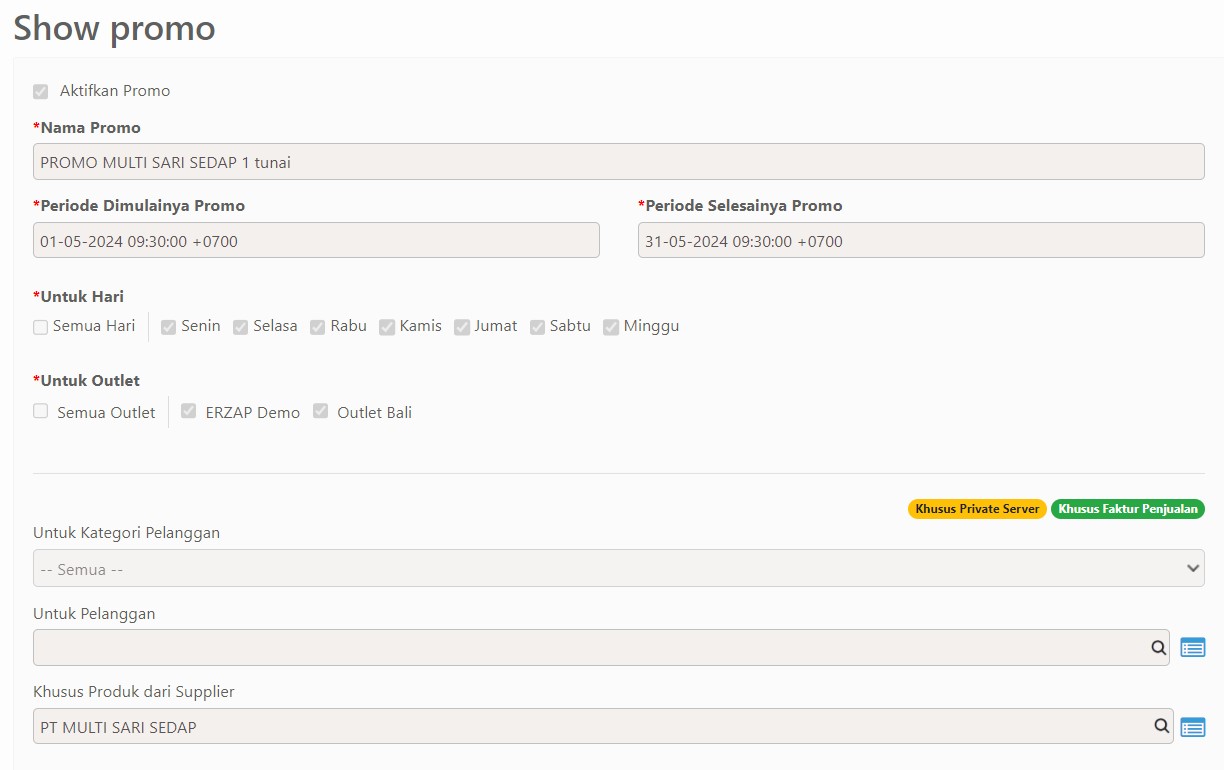
Task: Toggle the Jumat checkbox
Action: [x=462, y=327]
